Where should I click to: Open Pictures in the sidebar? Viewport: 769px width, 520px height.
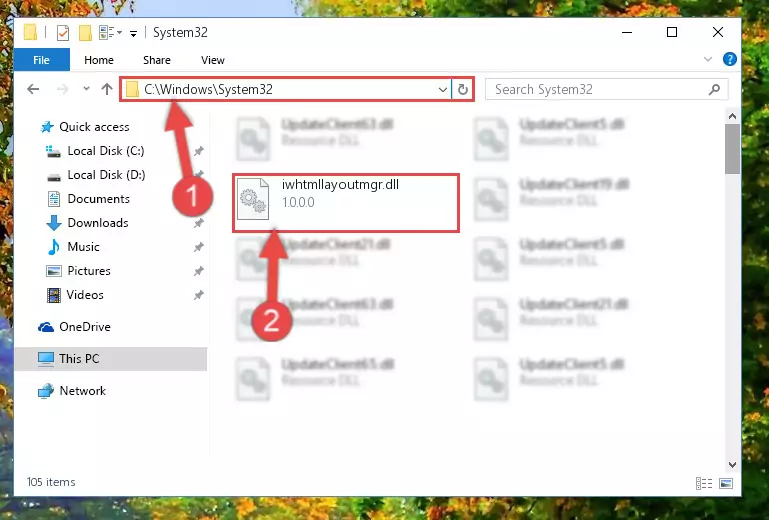(x=89, y=271)
